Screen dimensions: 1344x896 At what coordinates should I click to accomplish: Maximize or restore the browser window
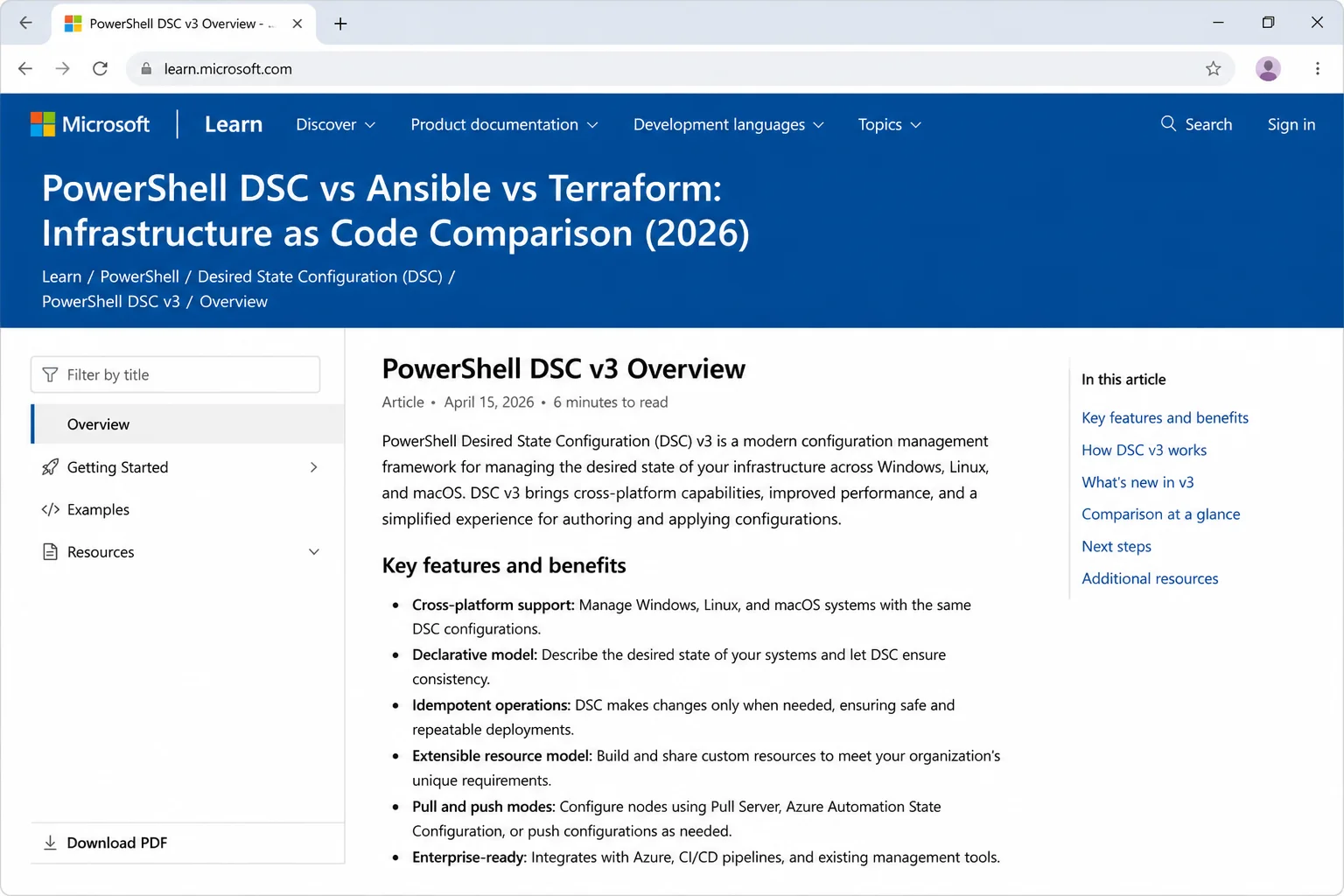(1268, 23)
